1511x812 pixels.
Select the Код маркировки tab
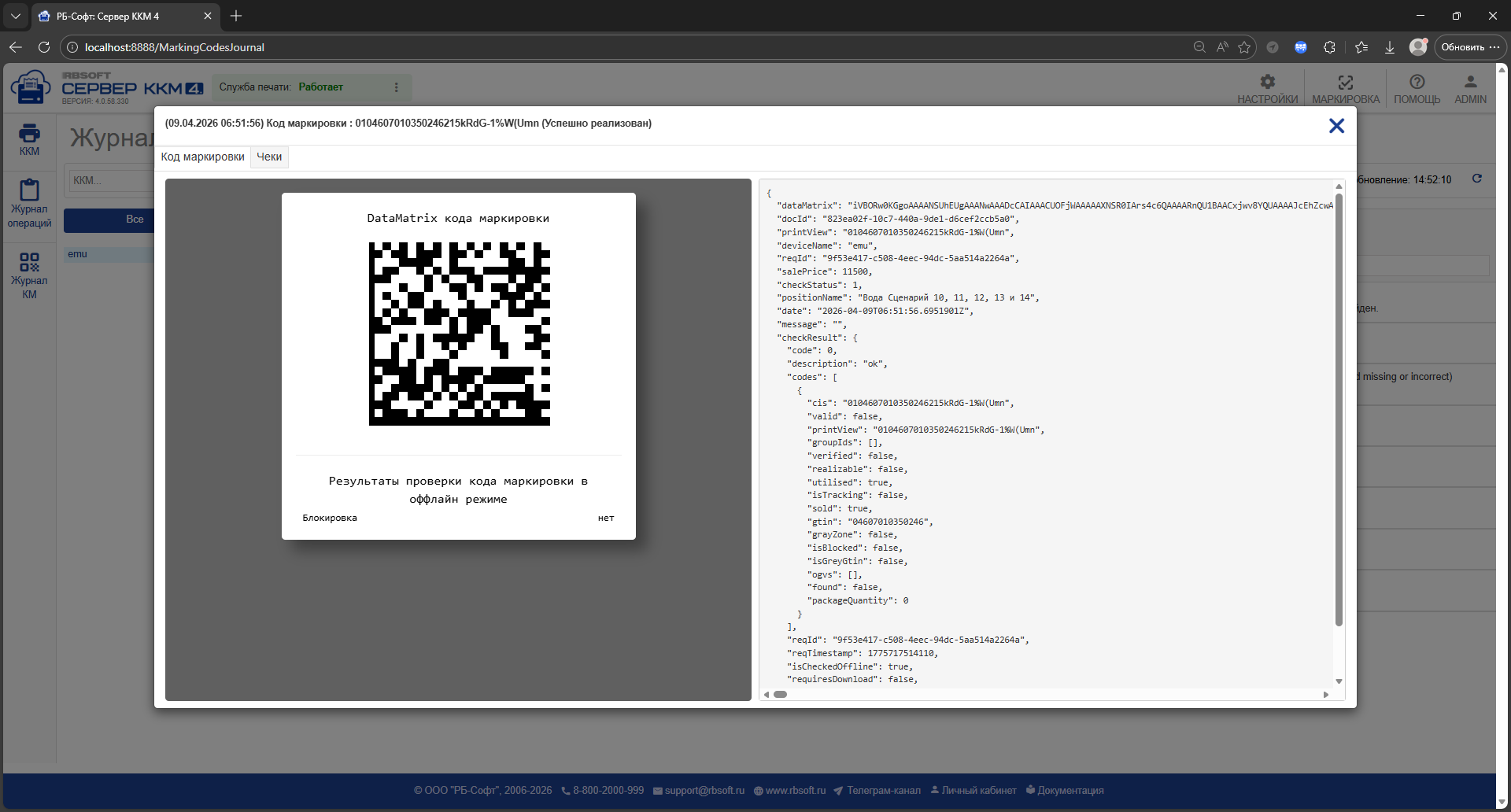click(x=203, y=157)
